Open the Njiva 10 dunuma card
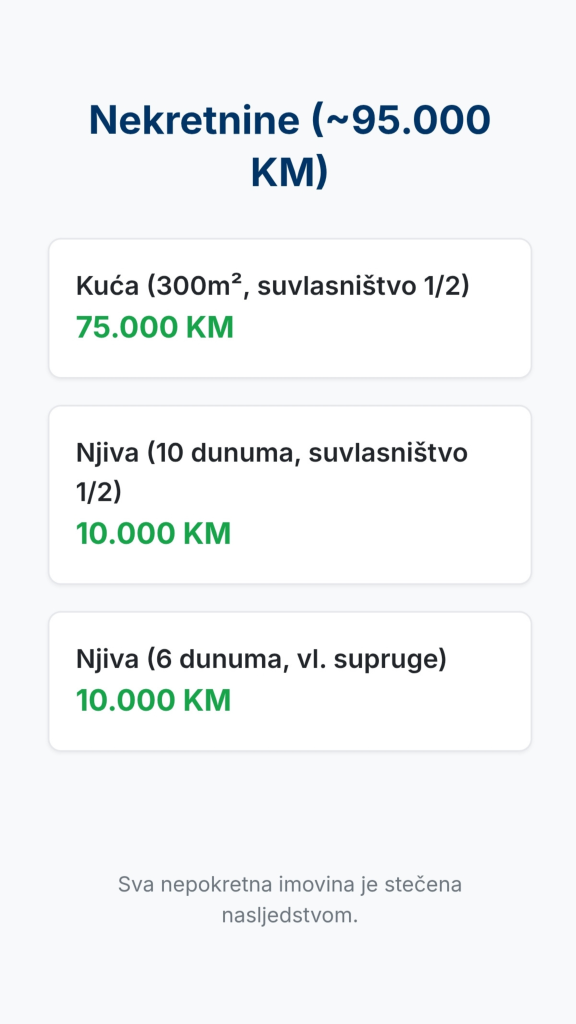The image size is (576, 1024). point(290,494)
